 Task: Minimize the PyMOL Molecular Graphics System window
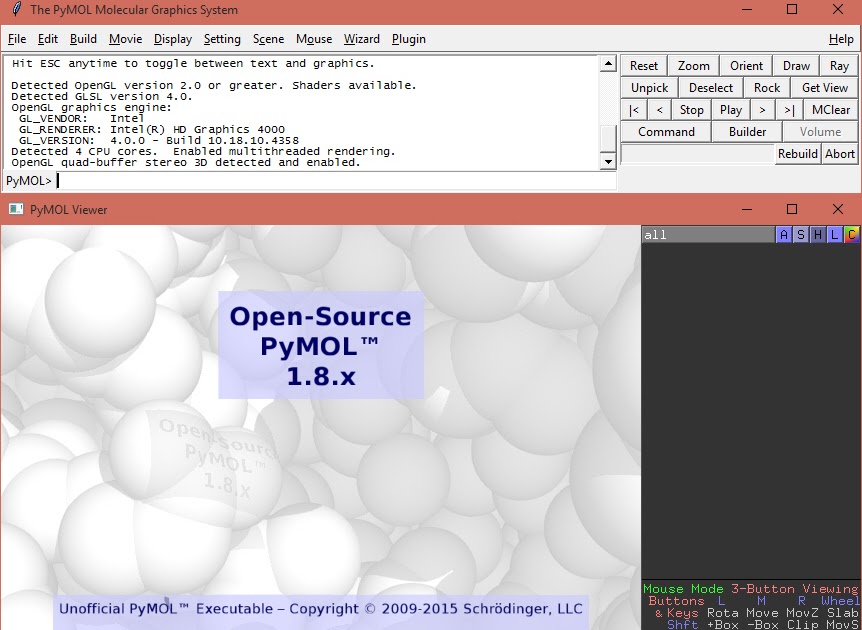[747, 9]
